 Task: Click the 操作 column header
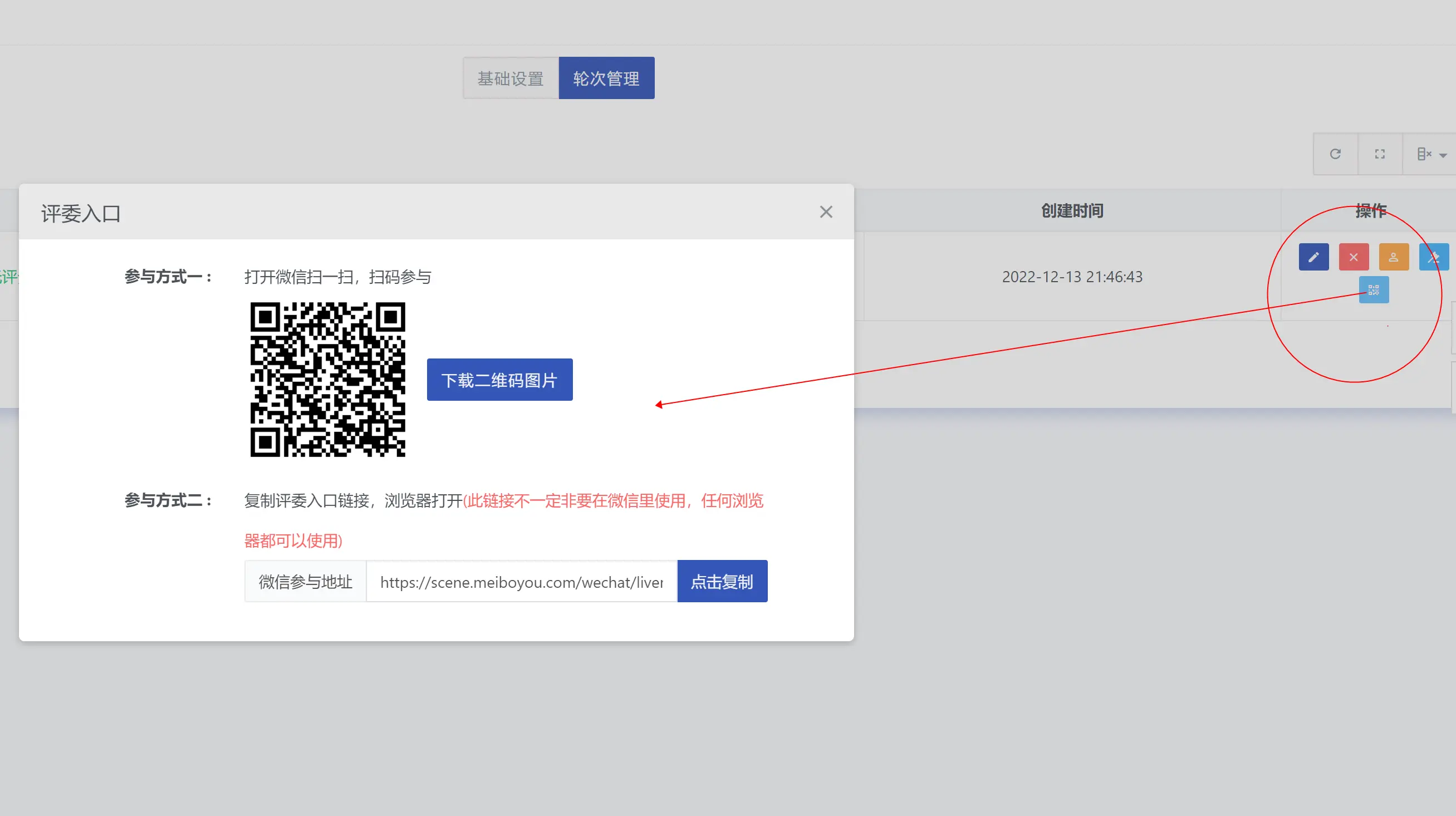[1371, 211]
